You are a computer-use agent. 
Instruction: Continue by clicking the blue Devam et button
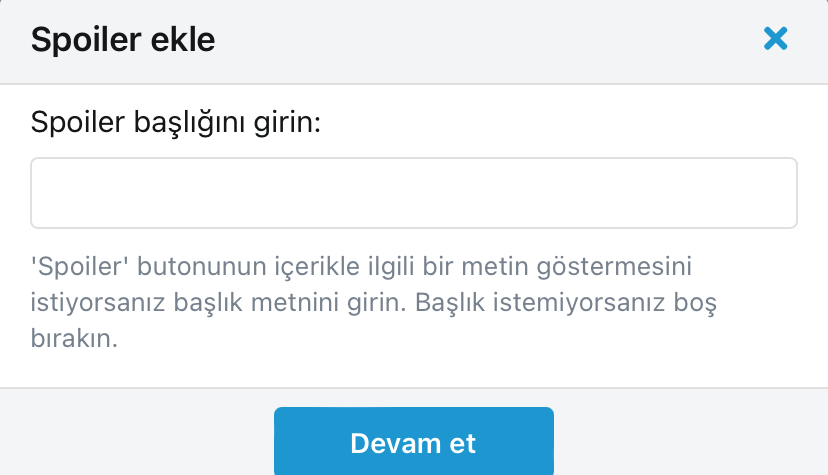413,442
